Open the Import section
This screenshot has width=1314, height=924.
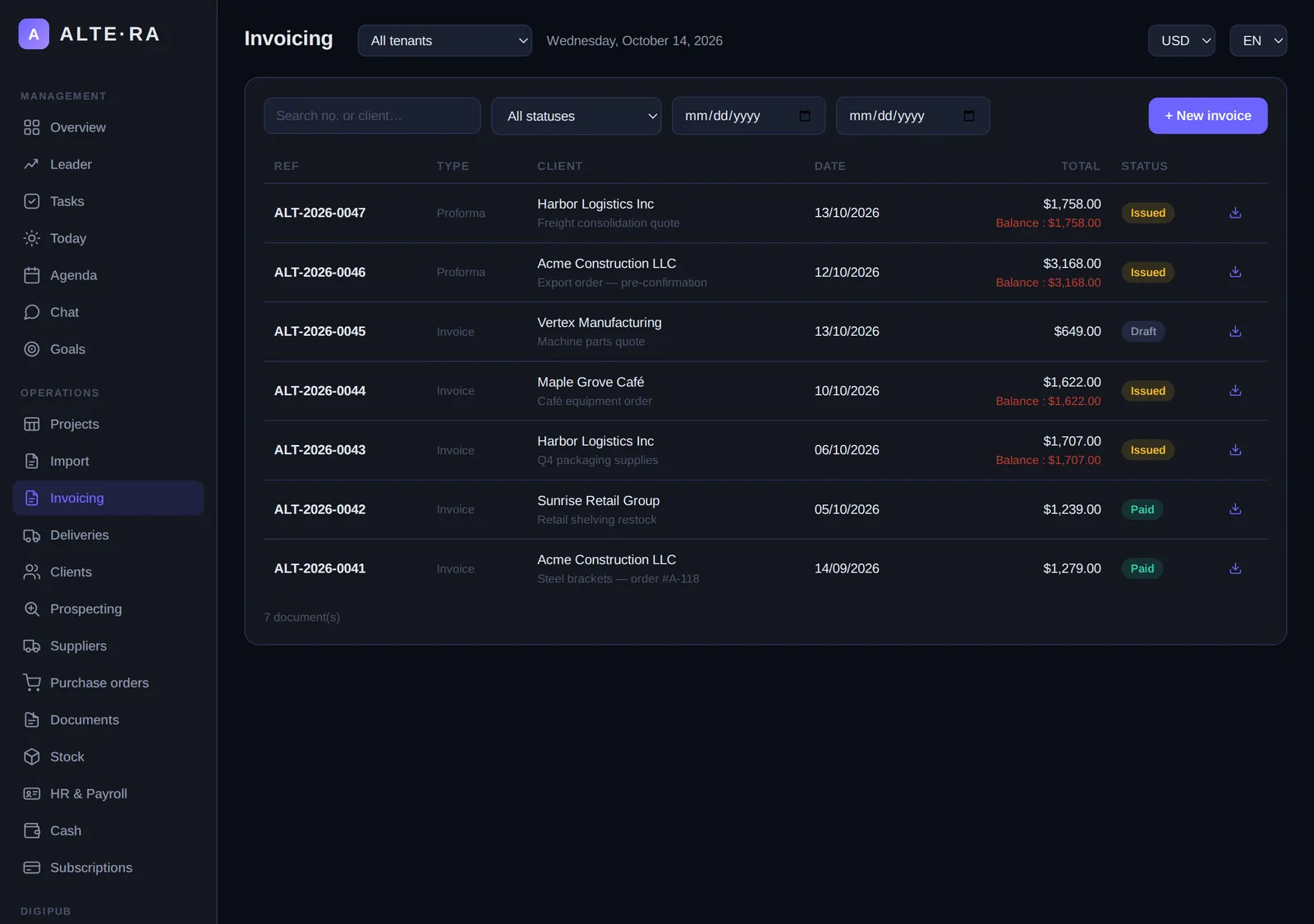click(x=108, y=461)
